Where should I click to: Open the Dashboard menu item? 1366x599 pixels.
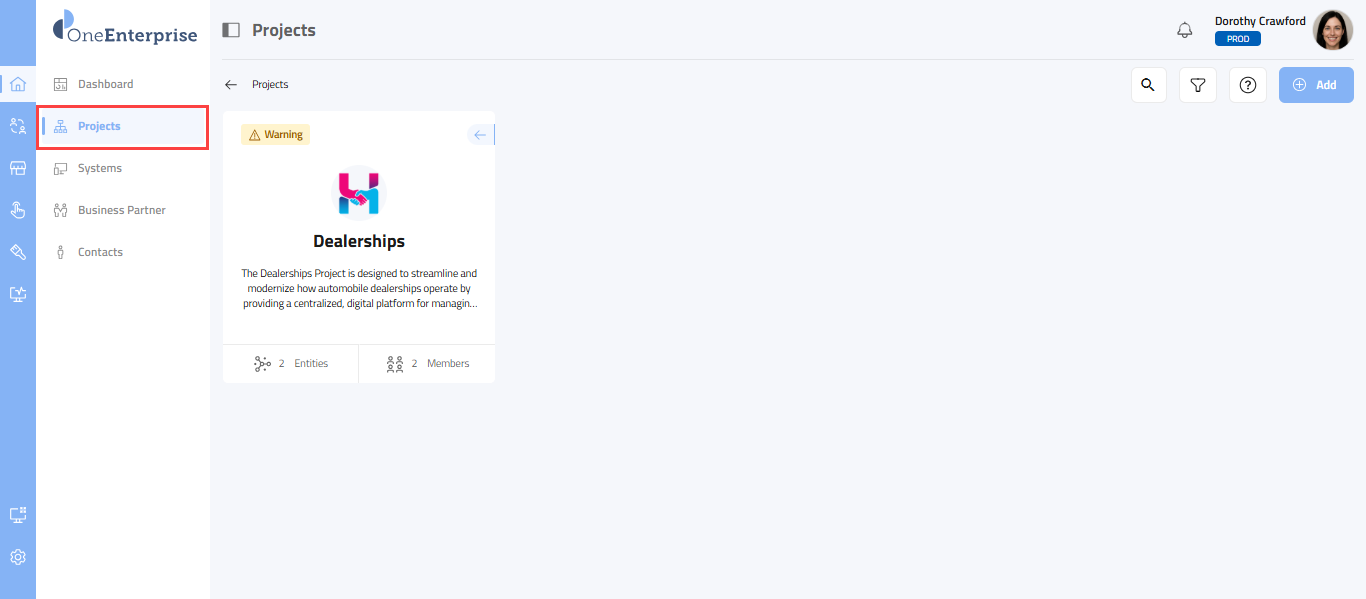(x=105, y=84)
